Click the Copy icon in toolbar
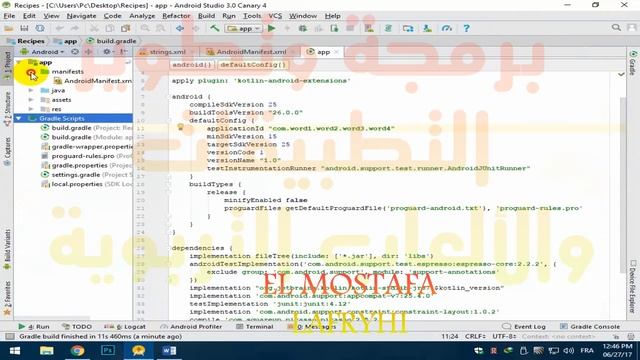This screenshot has height=360, width=640. coord(110,28)
